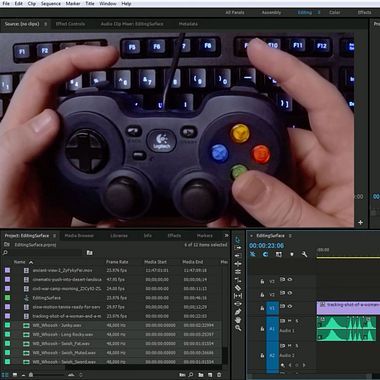Viewport: 380px width, 380px height.
Task: Open the Window menu
Action: (108, 4)
